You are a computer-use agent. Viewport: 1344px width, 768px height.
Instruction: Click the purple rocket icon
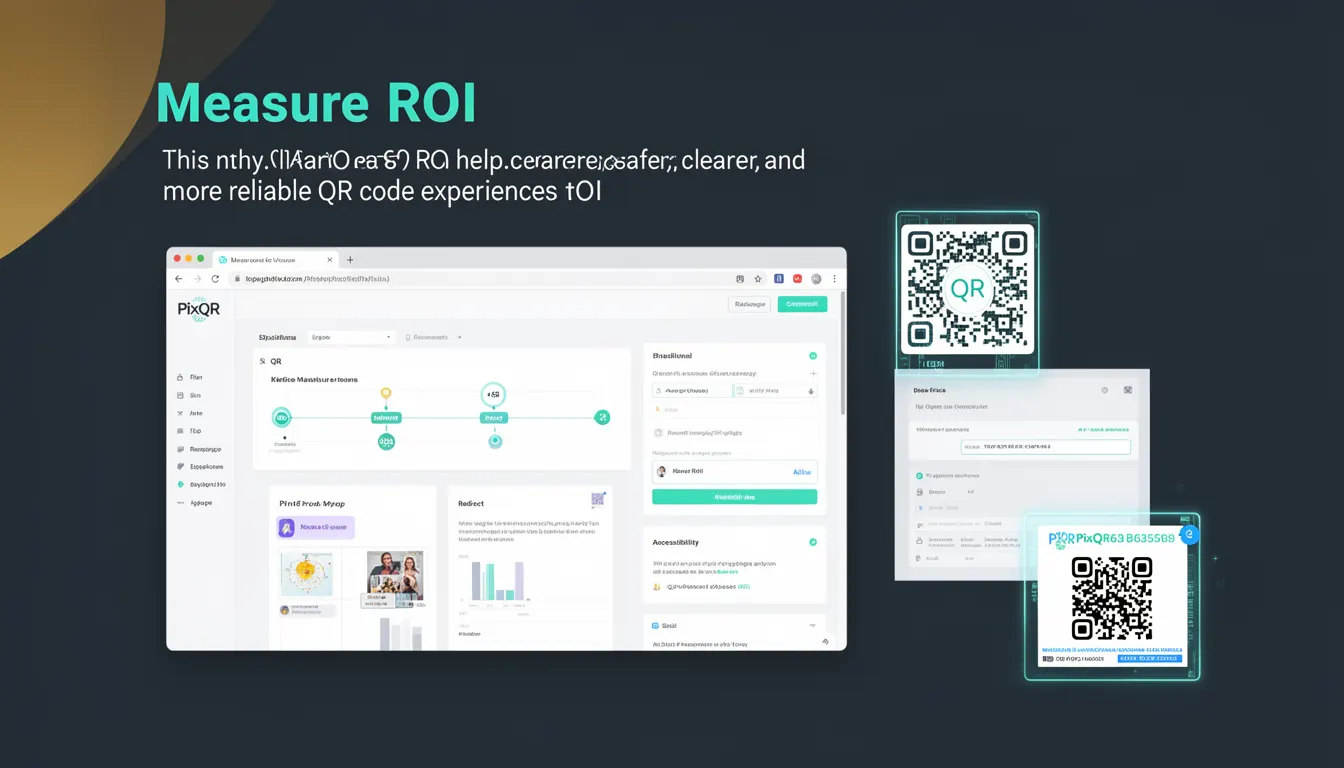tap(287, 527)
